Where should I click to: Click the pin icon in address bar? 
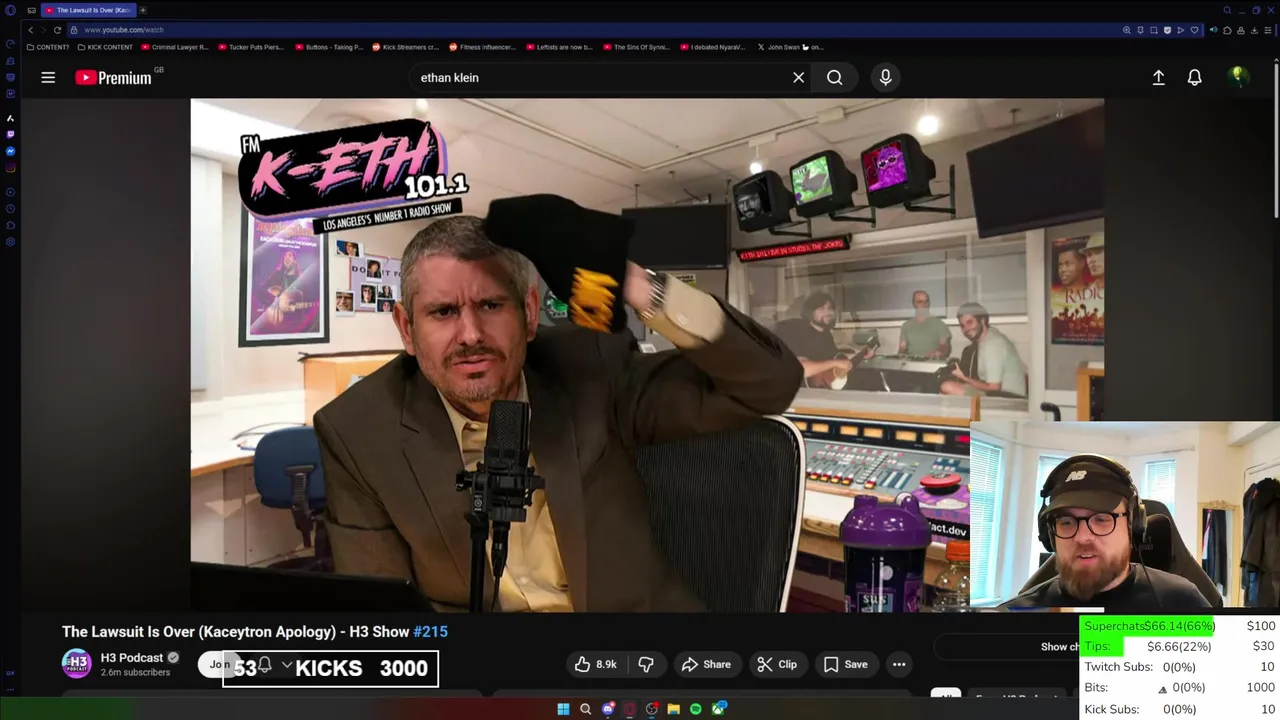(1140, 30)
